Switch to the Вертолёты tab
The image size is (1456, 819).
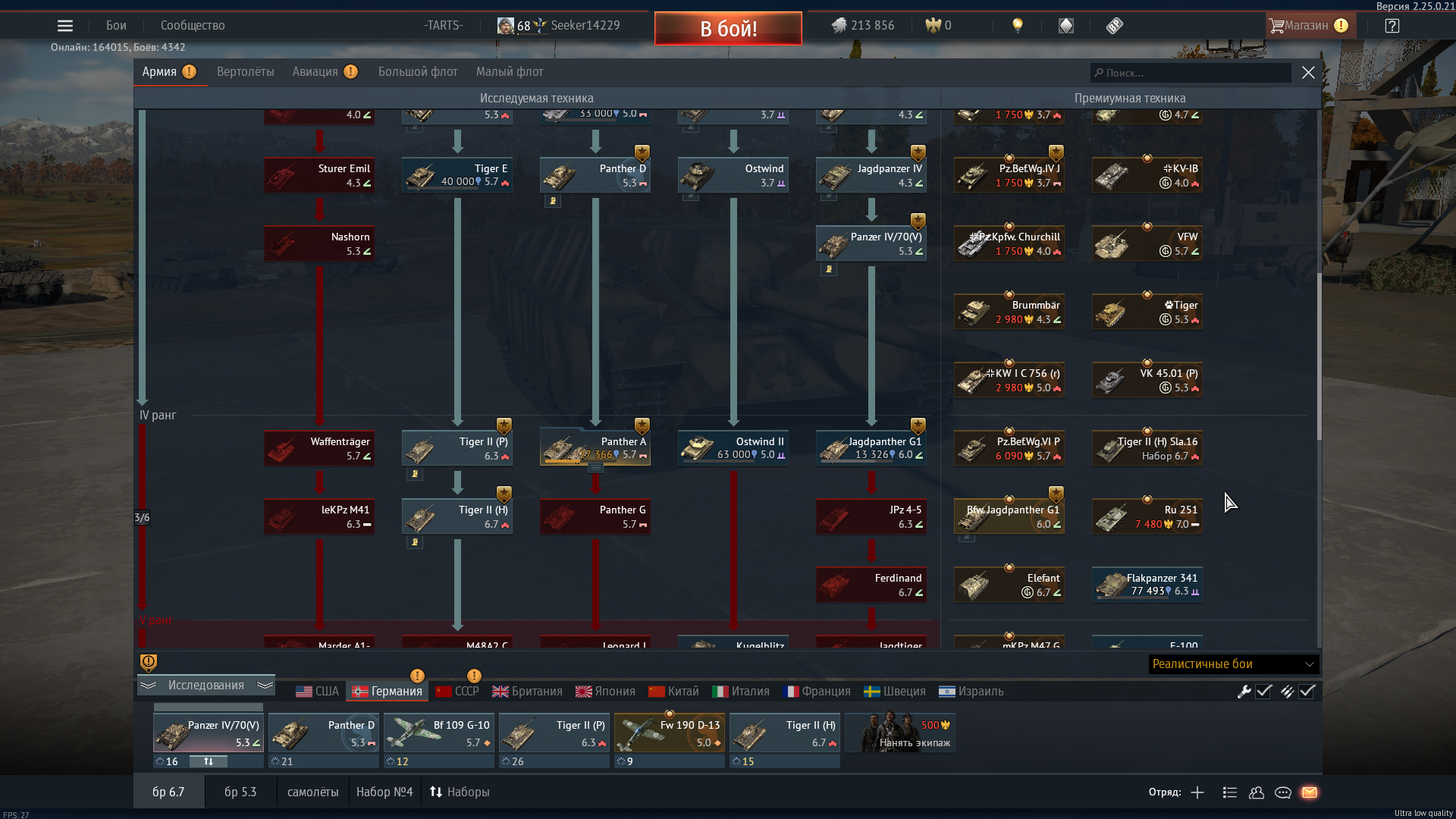click(245, 72)
